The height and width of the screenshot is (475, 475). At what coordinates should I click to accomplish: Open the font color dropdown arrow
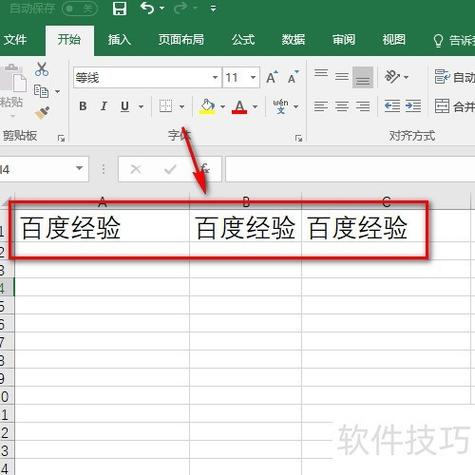tap(255, 107)
